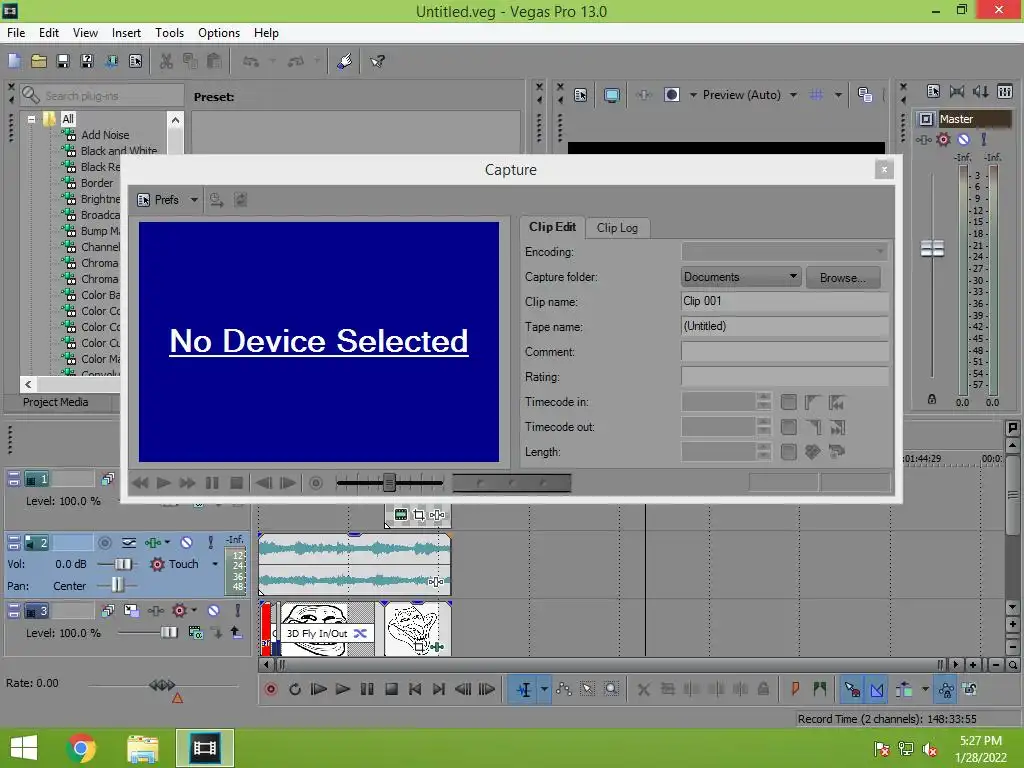Click the video preview external monitor icon
The width and height of the screenshot is (1024, 768).
[x=612, y=95]
